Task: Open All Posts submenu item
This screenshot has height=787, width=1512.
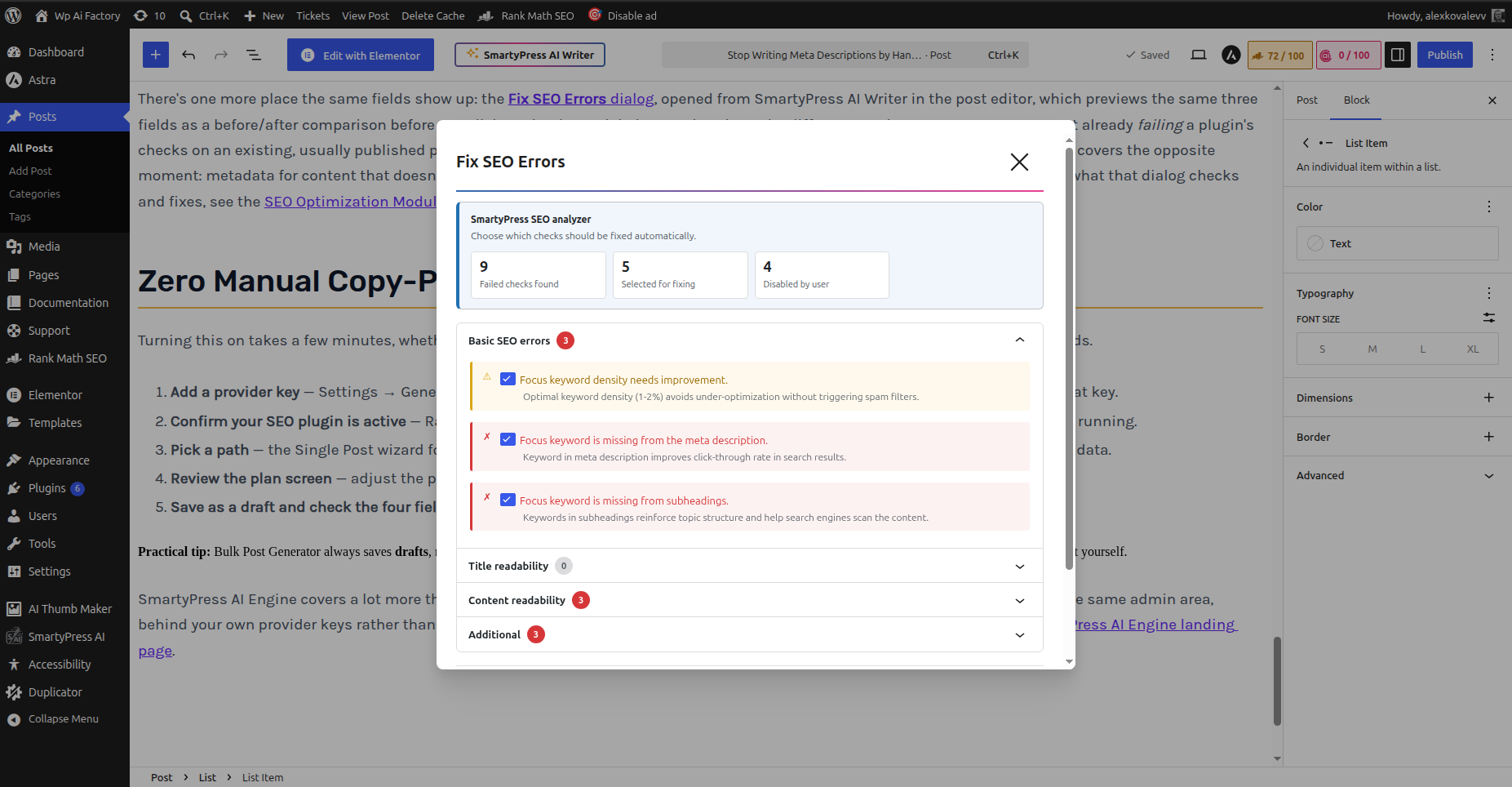Action: [31, 148]
